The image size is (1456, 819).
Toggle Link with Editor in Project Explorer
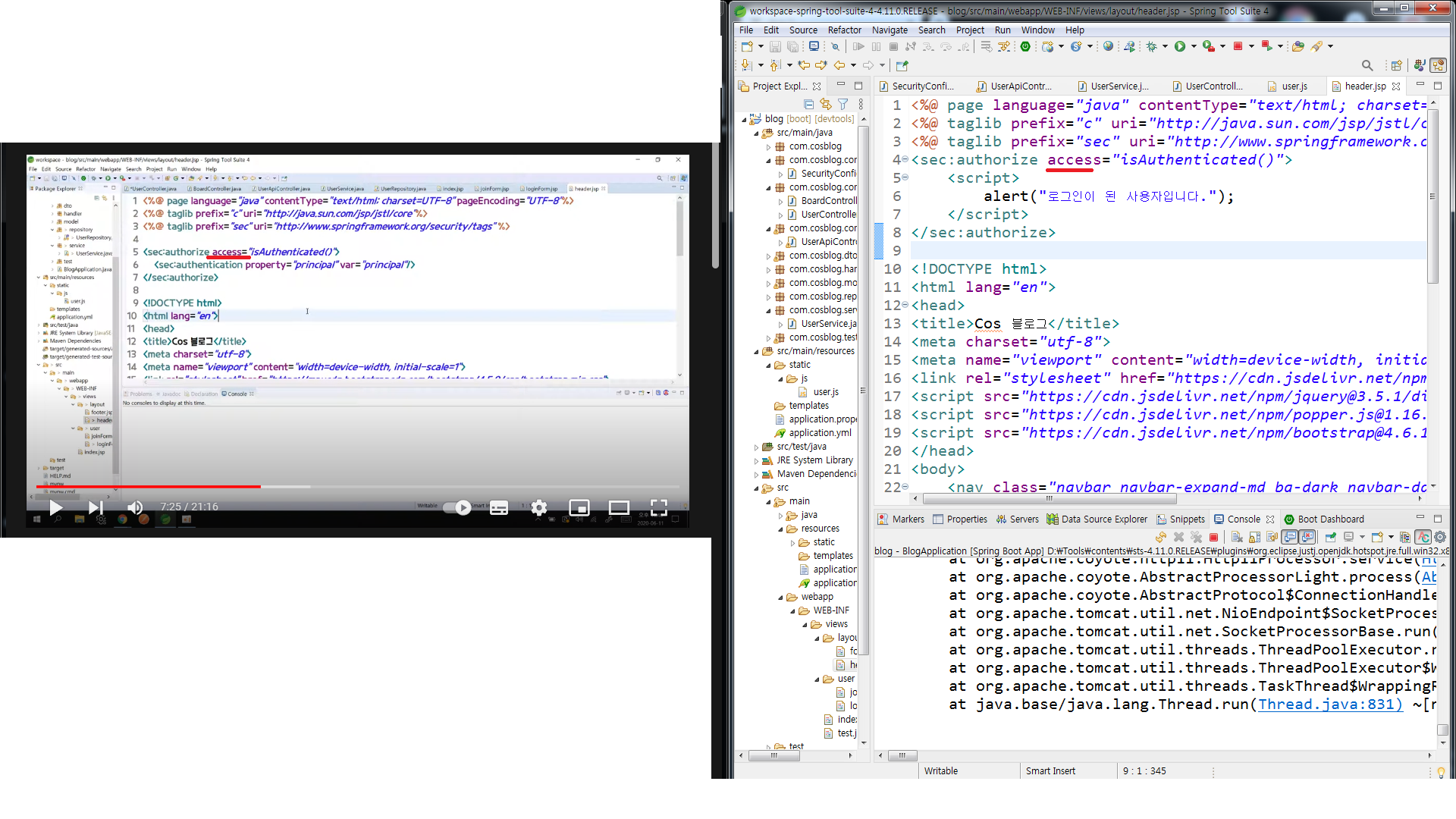point(826,104)
